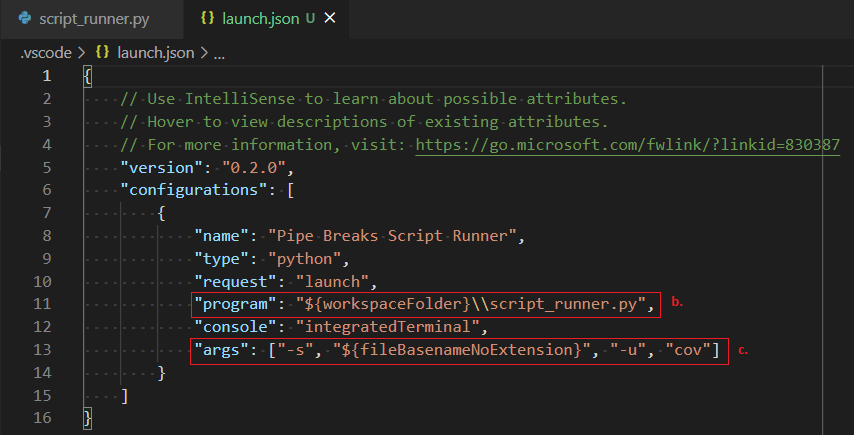Click the "configurations" key on line 6
Image resolution: width=854 pixels, height=435 pixels.
pos(194,190)
